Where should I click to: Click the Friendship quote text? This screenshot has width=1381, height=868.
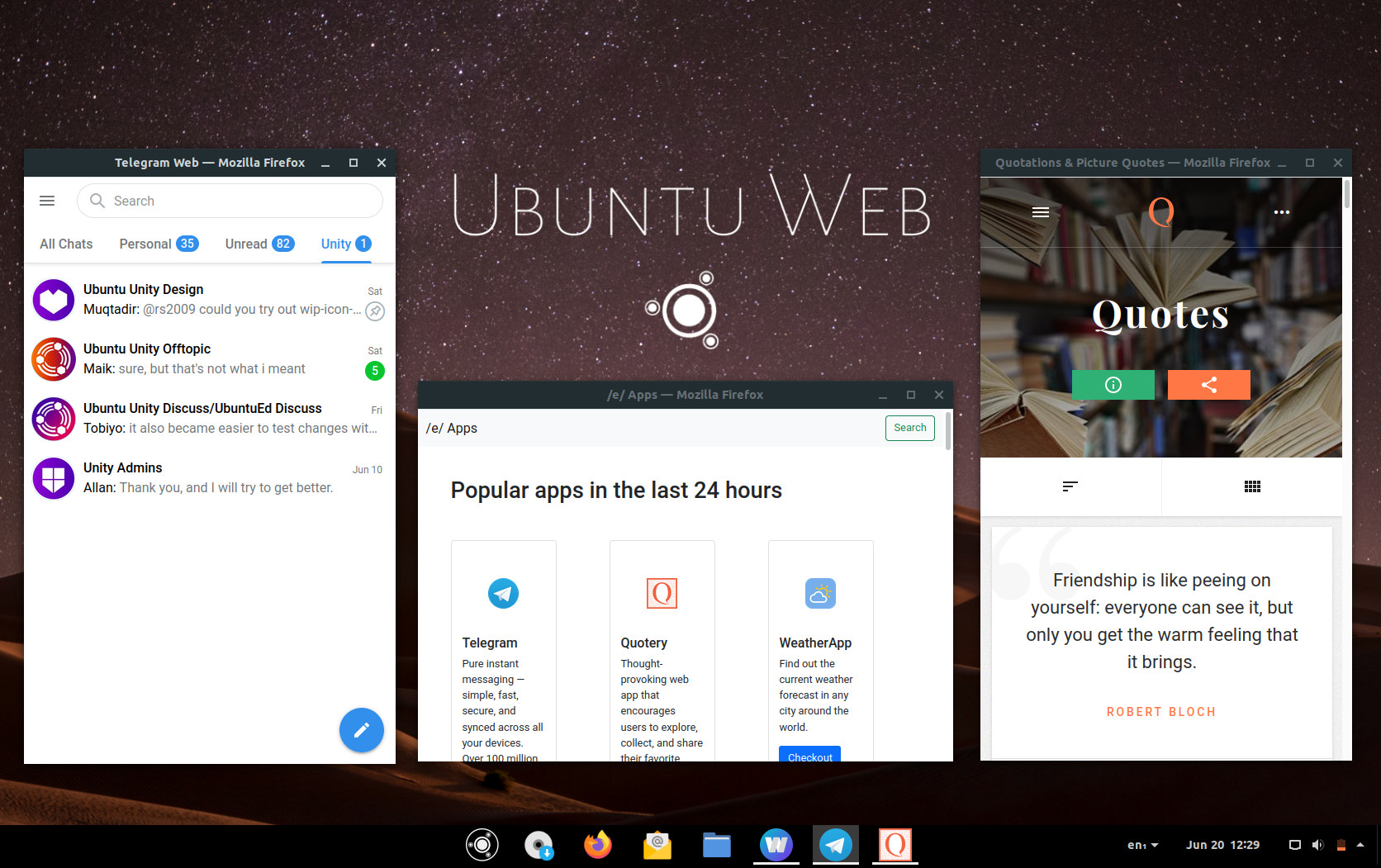(1161, 621)
